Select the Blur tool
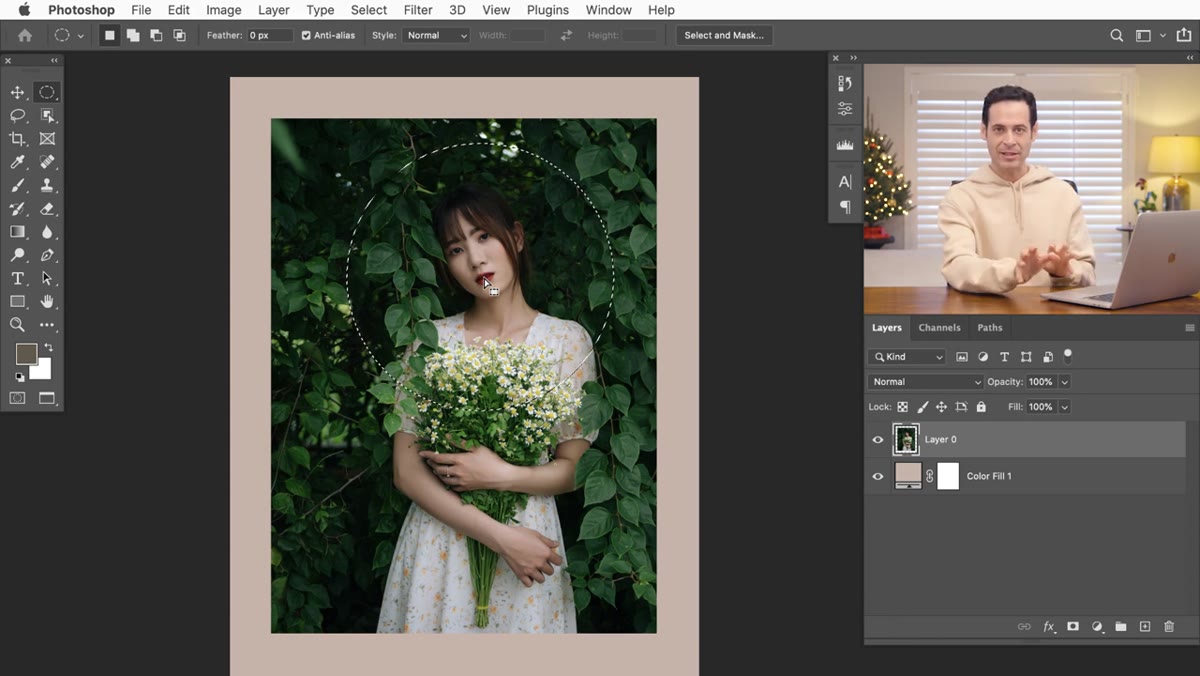This screenshot has width=1200, height=676. [47, 232]
